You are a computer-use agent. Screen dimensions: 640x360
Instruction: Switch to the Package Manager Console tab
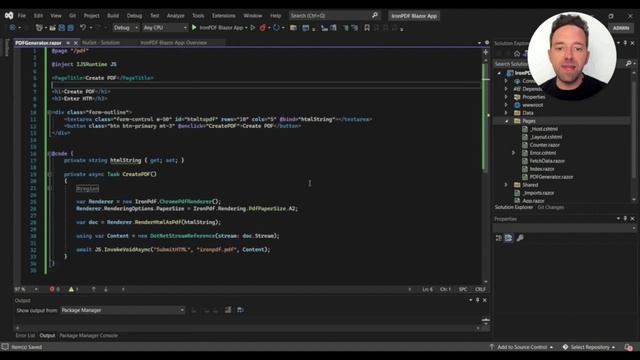point(89,336)
